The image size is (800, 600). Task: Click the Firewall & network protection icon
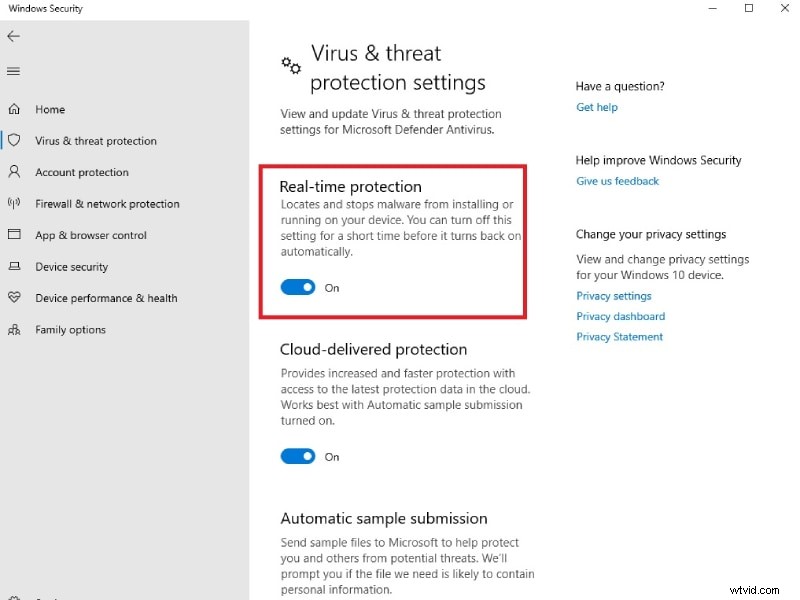pyautogui.click(x=14, y=204)
